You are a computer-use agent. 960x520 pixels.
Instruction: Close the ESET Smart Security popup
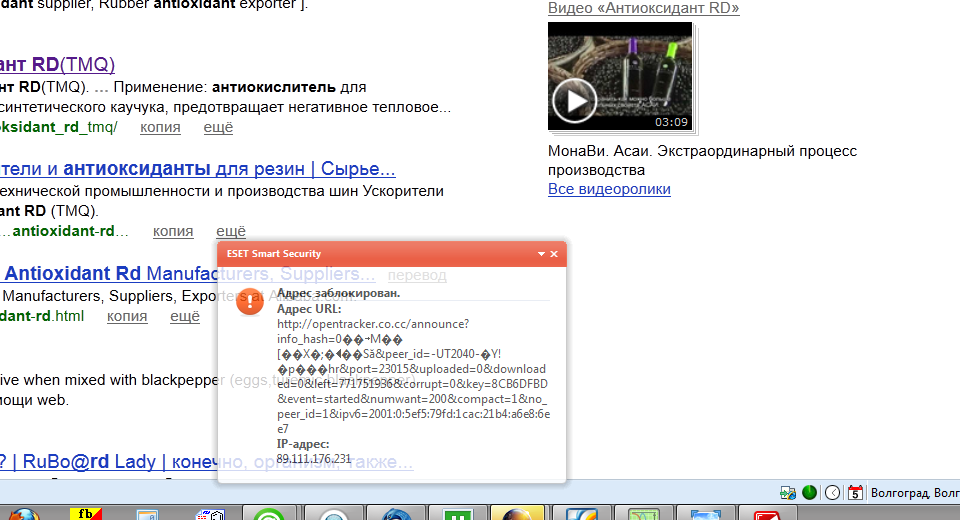[x=555, y=254]
